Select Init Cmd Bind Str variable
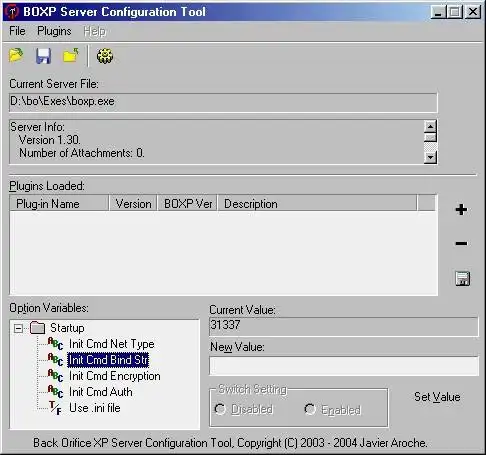 pyautogui.click(x=108, y=360)
